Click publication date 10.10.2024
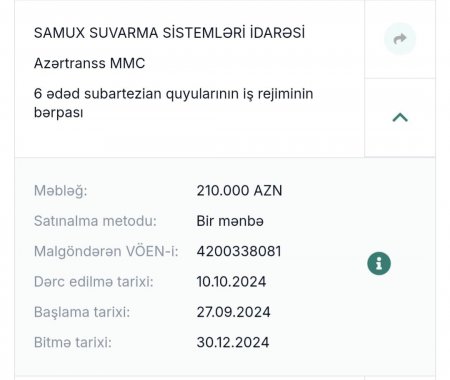The width and height of the screenshot is (450, 380). (x=231, y=282)
